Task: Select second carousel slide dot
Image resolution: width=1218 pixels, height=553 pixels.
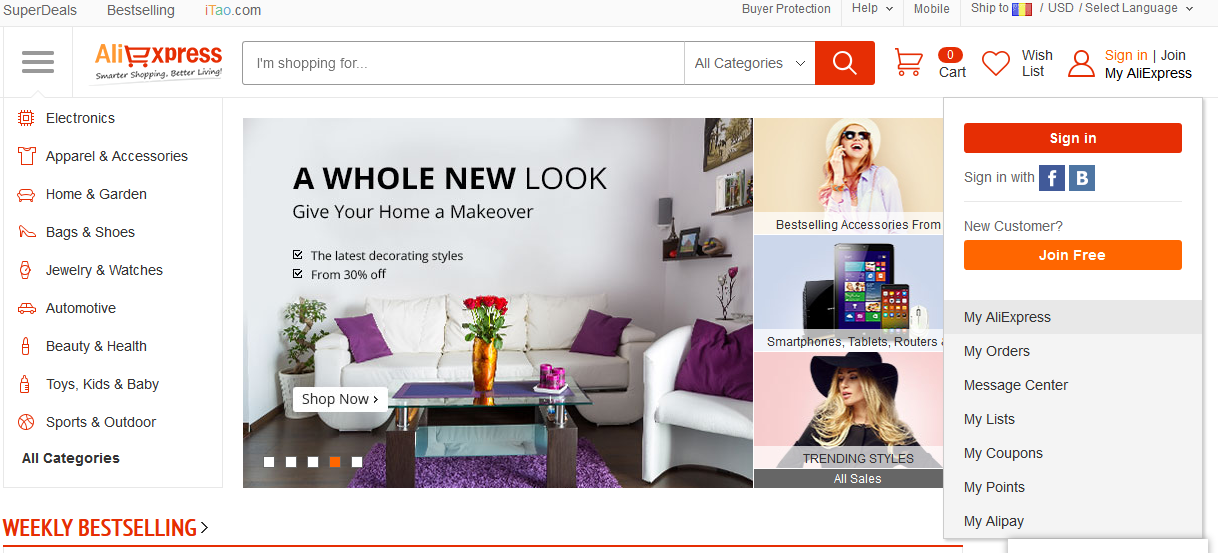Action: pyautogui.click(x=291, y=462)
